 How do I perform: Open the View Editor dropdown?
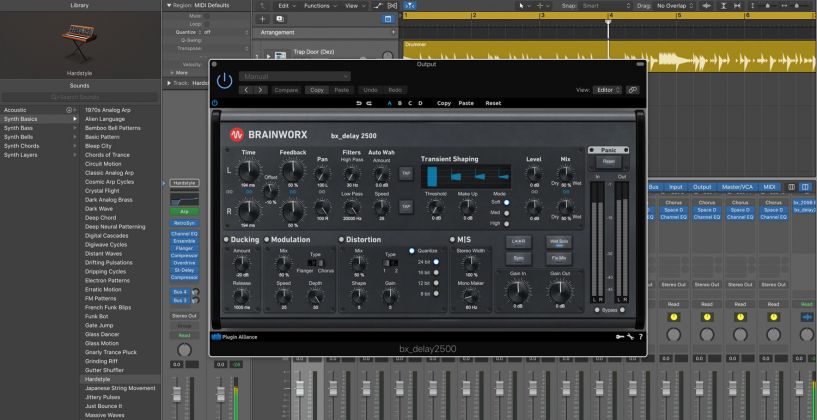(608, 90)
